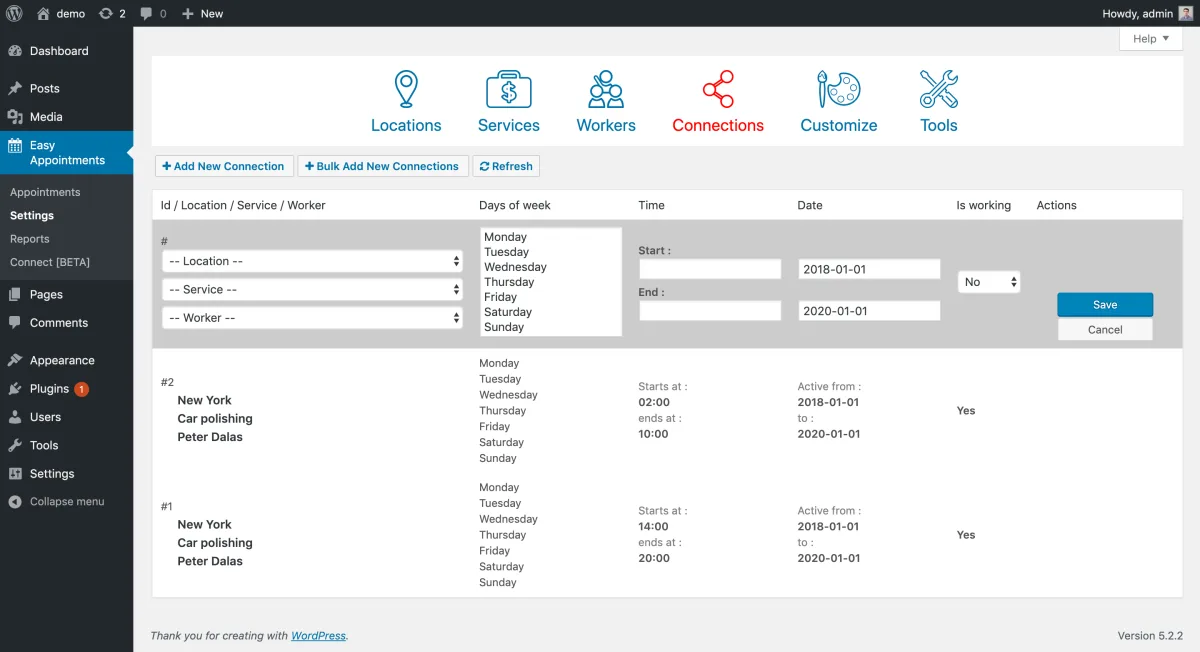The height and width of the screenshot is (652, 1200).
Task: Open the comments bubble icon in admin bar
Action: 147,14
